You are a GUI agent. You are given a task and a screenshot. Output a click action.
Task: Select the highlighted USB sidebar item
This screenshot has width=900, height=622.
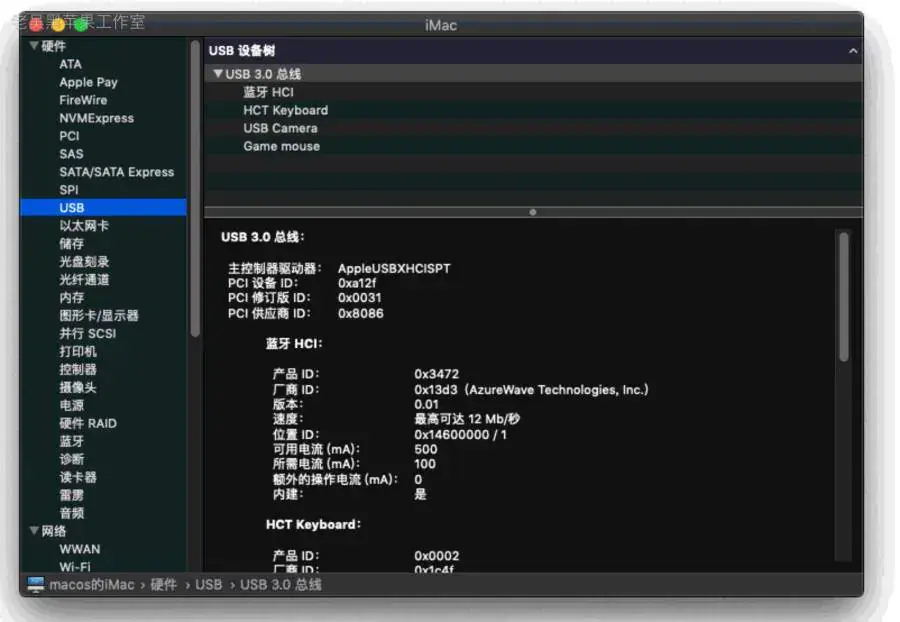(103, 208)
